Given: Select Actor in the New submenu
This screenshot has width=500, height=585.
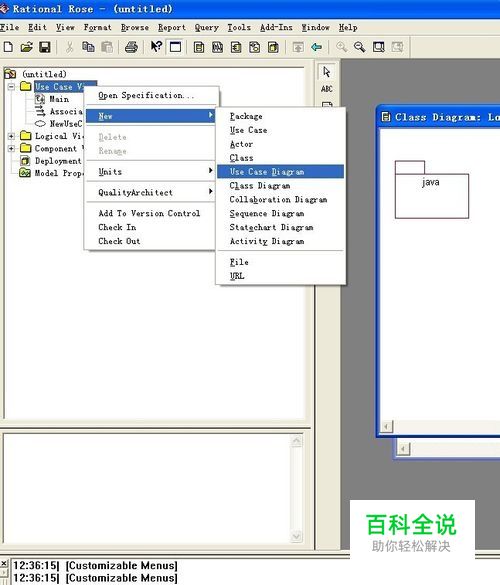Looking at the screenshot, I should [280, 144].
